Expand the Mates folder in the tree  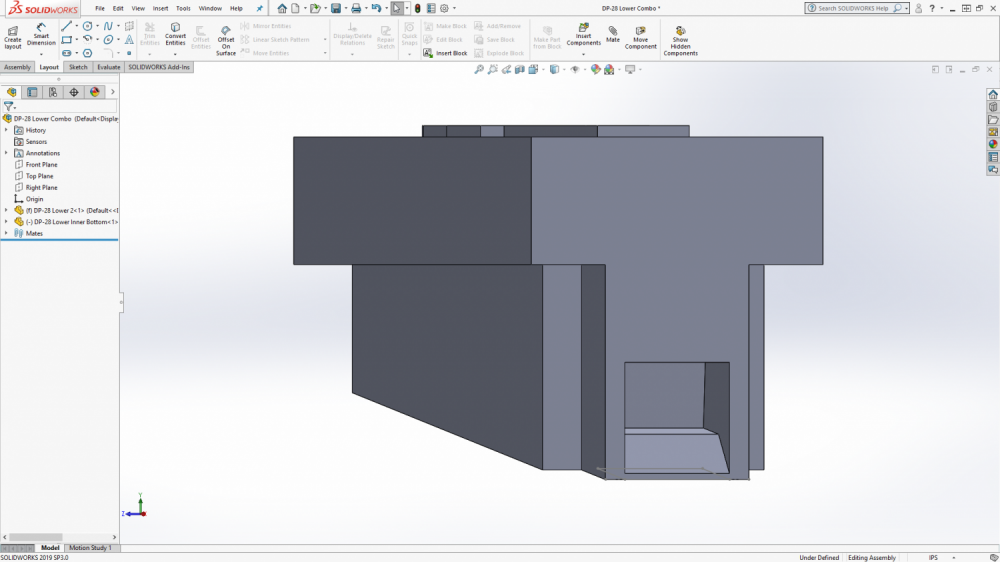point(6,233)
